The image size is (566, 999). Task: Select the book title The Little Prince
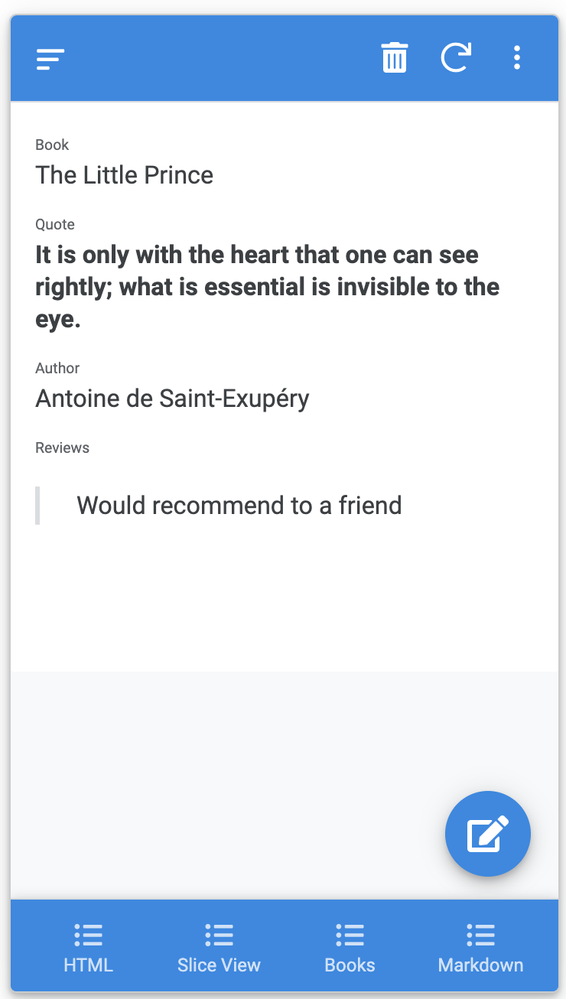coord(124,175)
